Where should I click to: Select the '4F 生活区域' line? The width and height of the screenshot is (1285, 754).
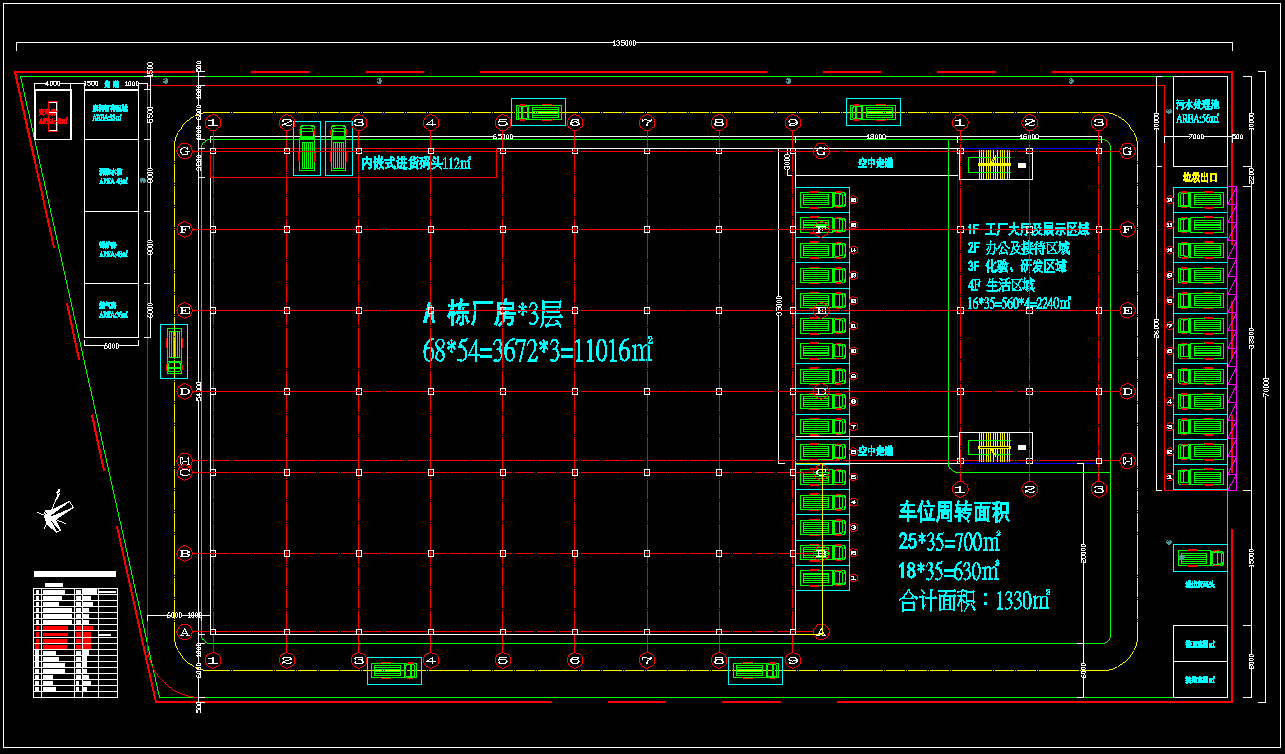(x=1000, y=284)
